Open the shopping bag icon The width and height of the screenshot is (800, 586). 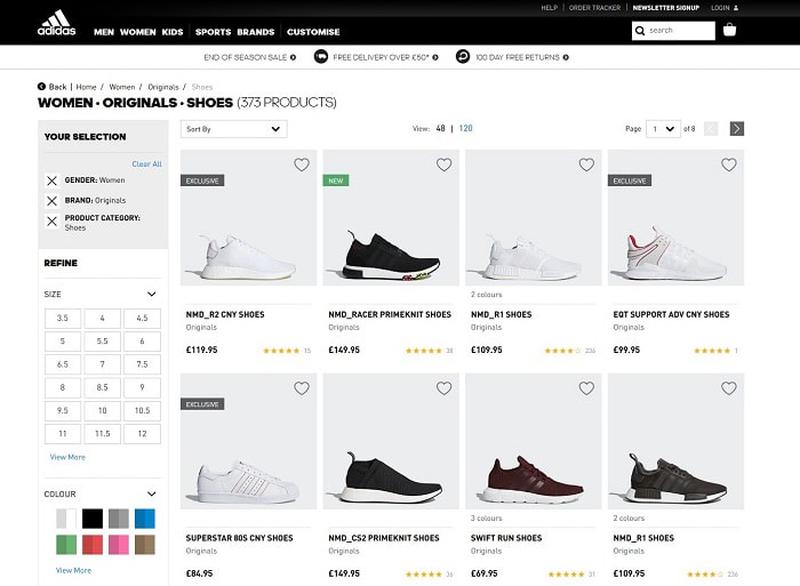point(730,30)
